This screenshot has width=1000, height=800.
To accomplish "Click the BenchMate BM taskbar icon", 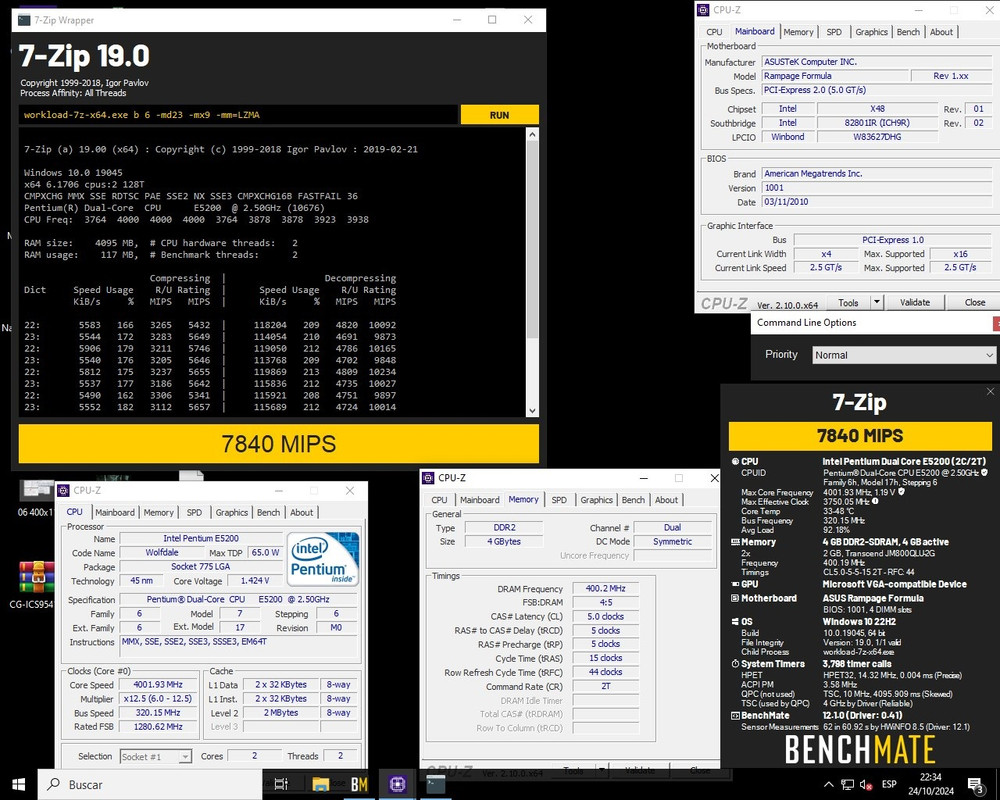I will [x=359, y=784].
